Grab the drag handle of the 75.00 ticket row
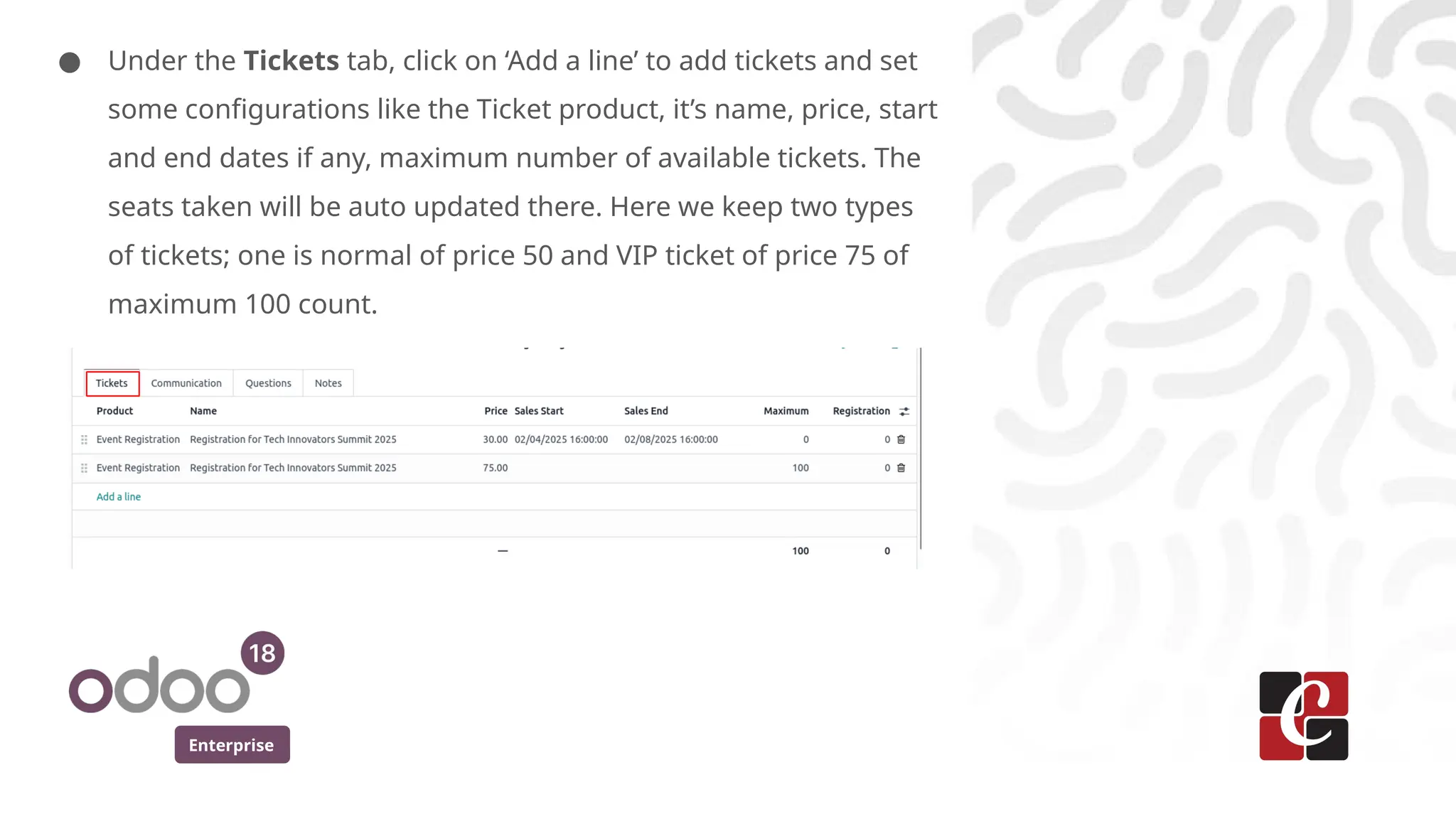This screenshot has width=1456, height=819. 84,469
